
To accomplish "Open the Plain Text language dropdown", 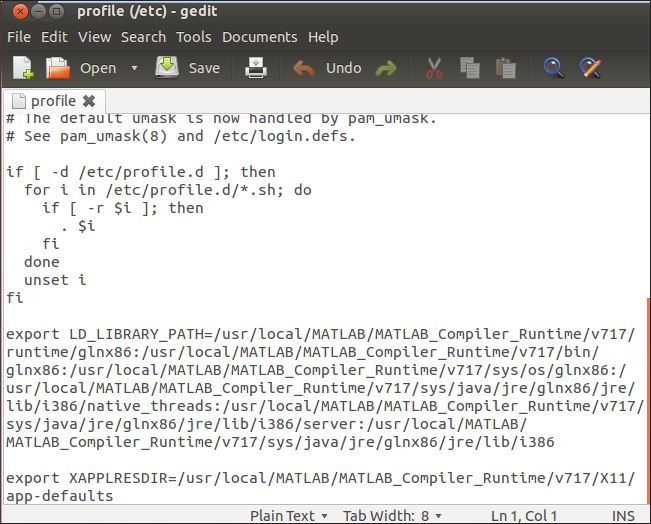I will (x=289, y=516).
